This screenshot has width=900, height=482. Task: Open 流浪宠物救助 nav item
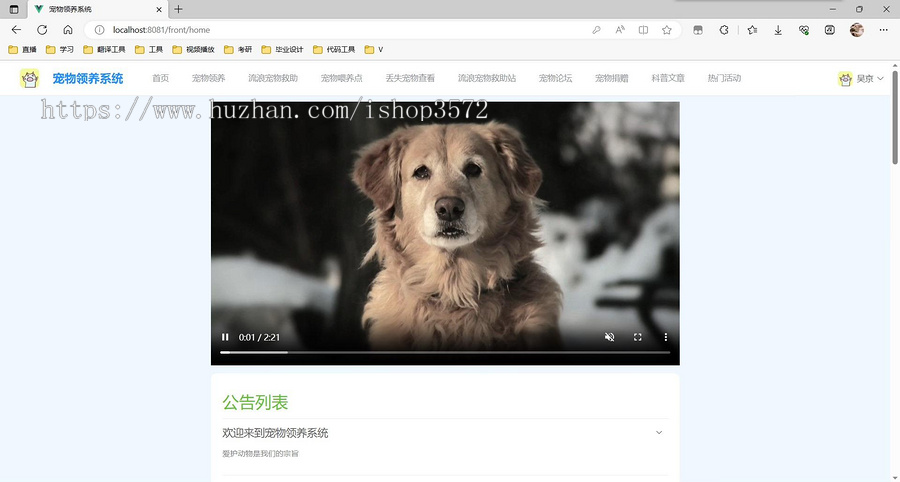click(x=273, y=78)
